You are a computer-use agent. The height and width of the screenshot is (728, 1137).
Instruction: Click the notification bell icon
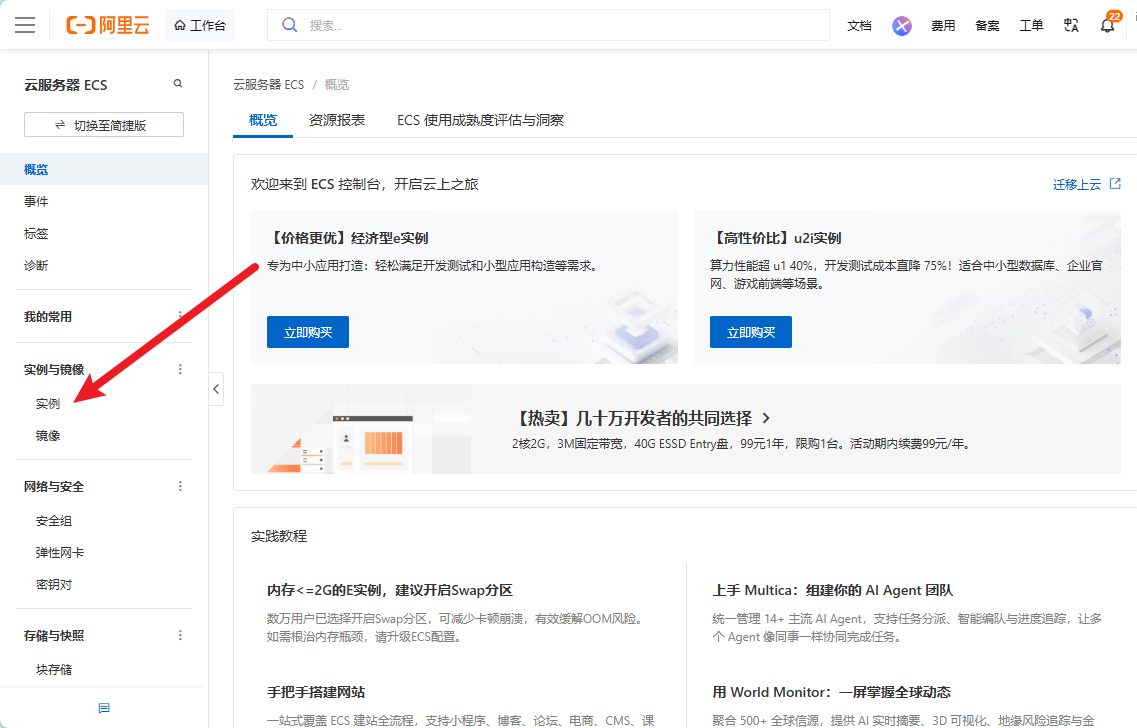click(x=1107, y=25)
